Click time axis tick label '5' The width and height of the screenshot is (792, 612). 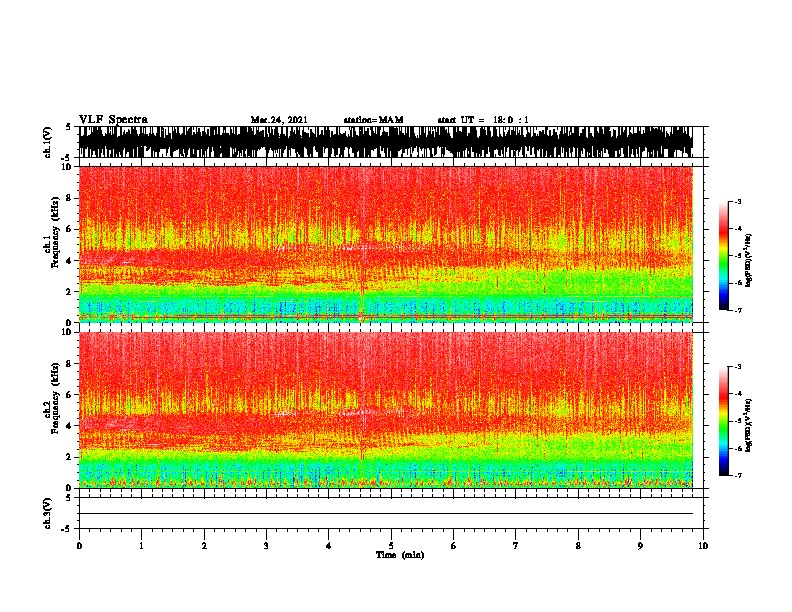tap(391, 546)
